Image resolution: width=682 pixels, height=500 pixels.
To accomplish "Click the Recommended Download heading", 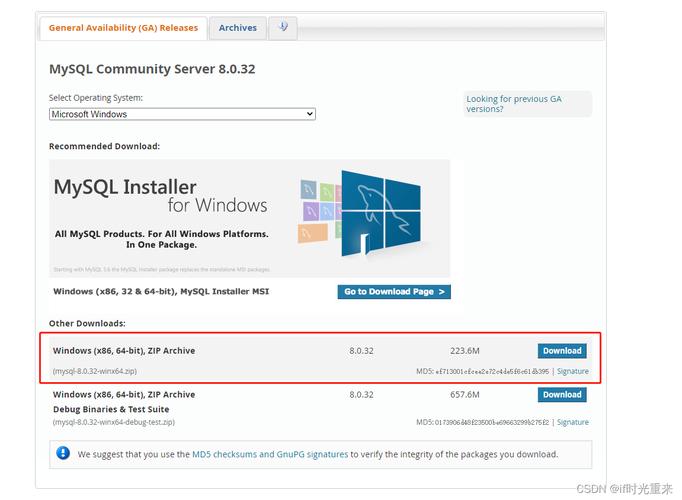I will 104,147.
